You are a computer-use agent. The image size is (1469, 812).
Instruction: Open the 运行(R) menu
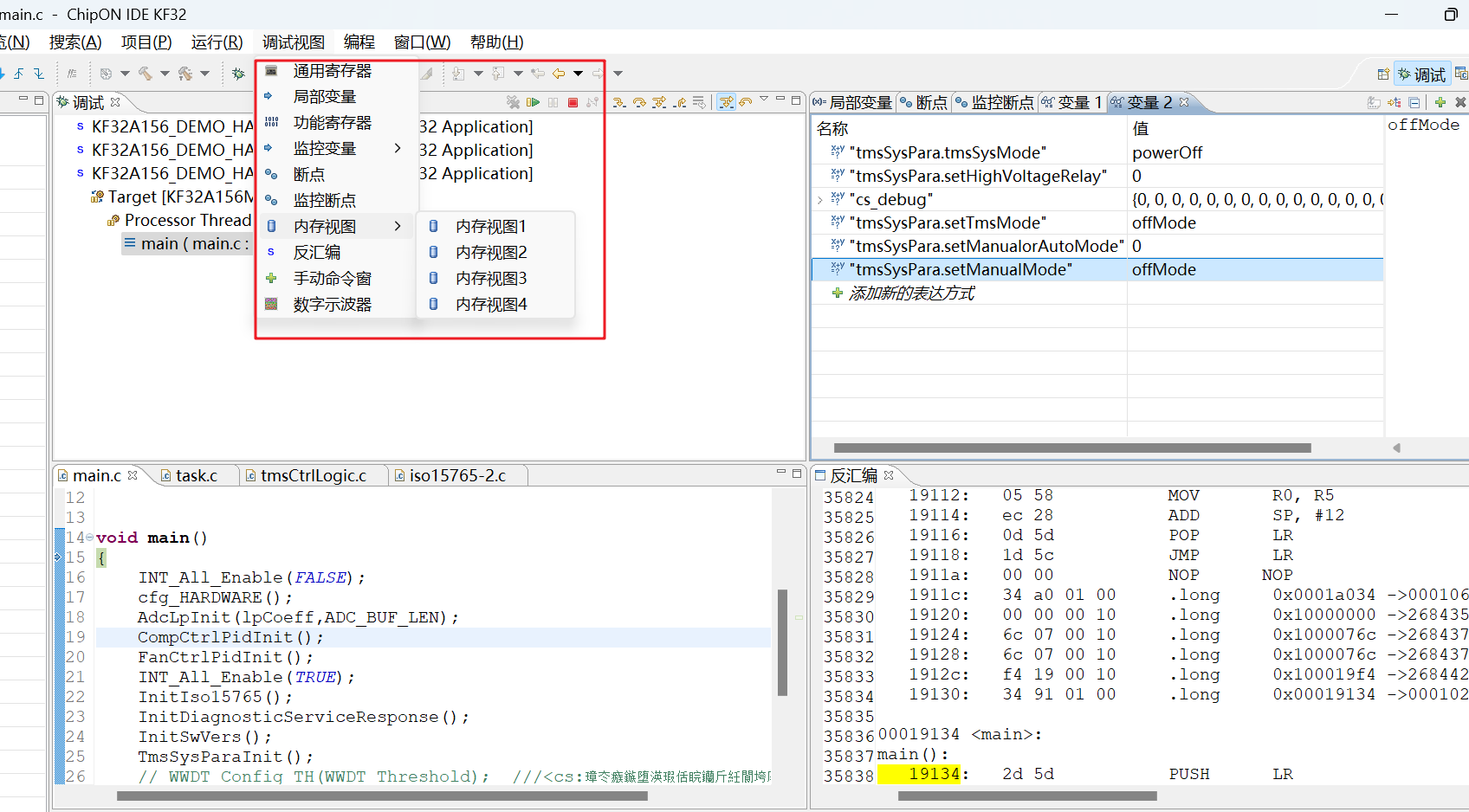[x=217, y=42]
